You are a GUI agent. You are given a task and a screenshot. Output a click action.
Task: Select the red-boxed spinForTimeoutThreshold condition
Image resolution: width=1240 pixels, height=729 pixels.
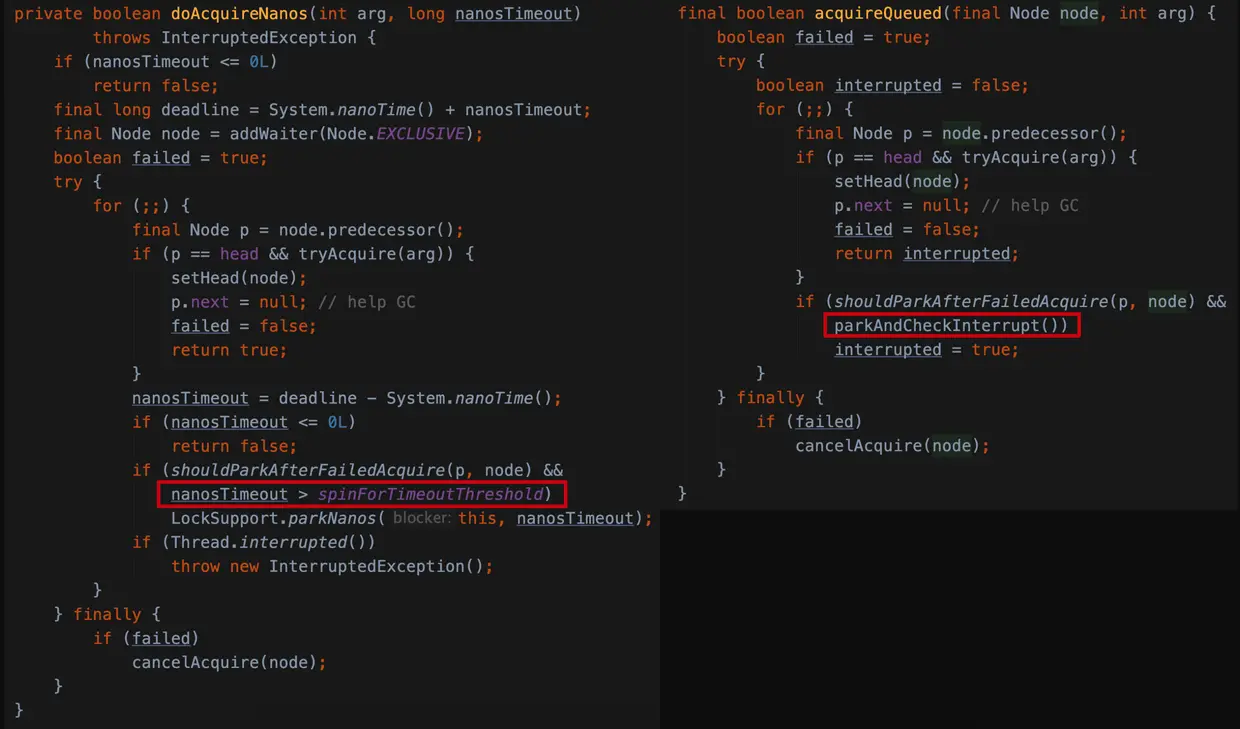[x=361, y=494]
